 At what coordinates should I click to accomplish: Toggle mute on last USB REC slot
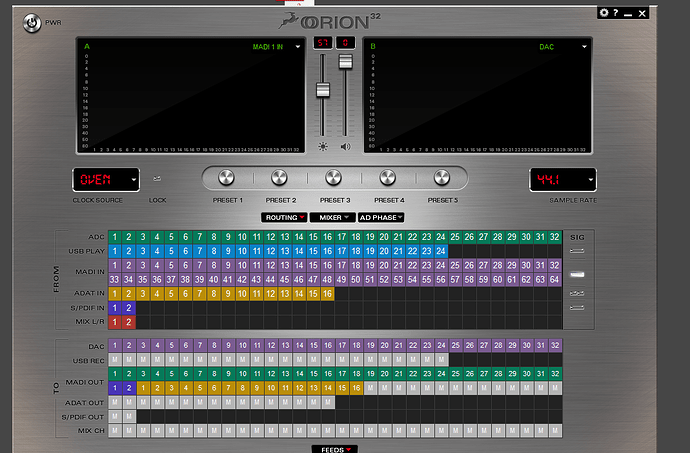441,360
